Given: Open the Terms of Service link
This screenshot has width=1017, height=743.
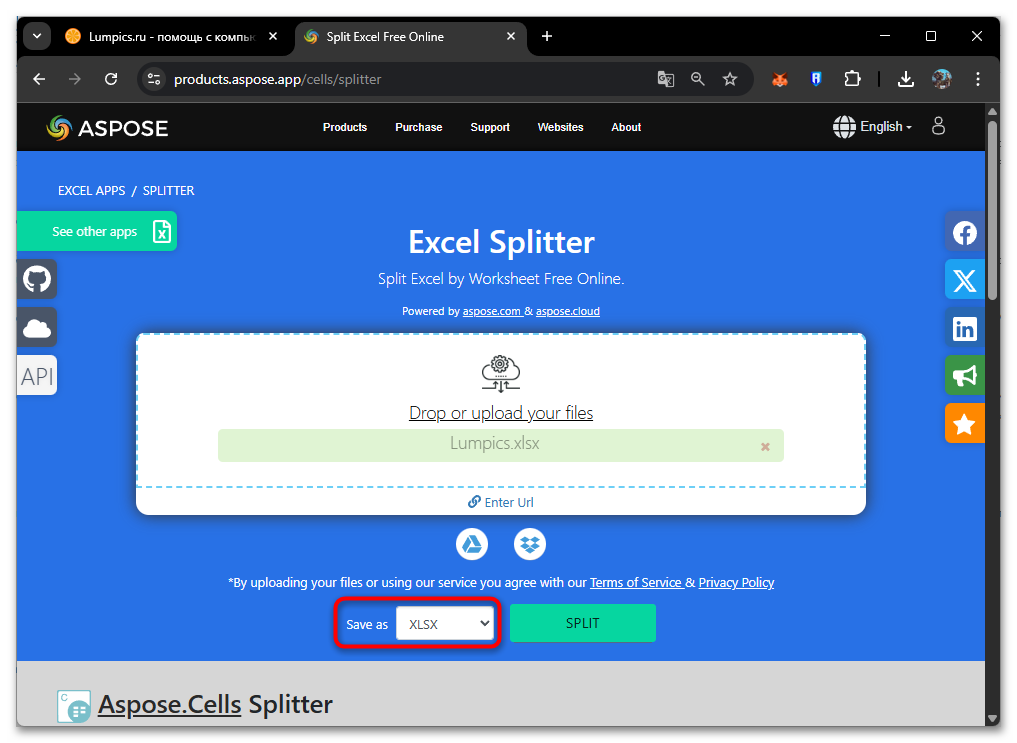Looking at the screenshot, I should (x=635, y=583).
